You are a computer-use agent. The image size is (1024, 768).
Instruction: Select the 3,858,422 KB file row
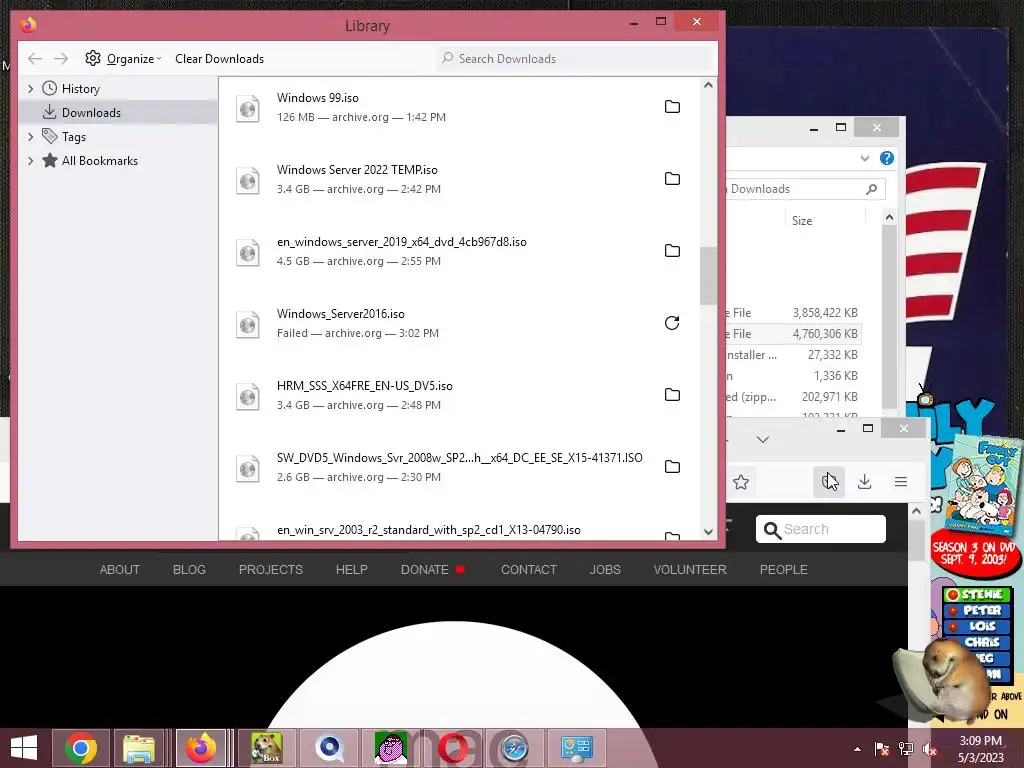point(793,313)
